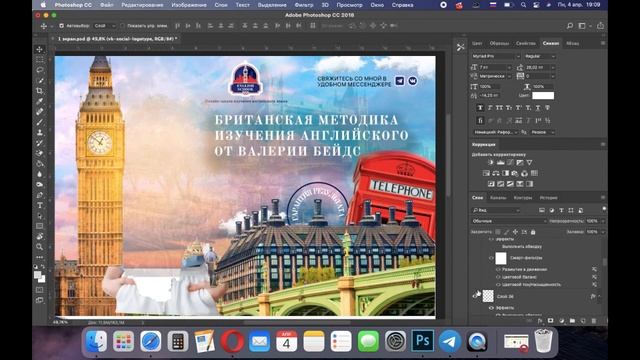This screenshot has width=640, height=360.
Task: Click the foreground color swatch in toolbar
Action: tap(38, 275)
